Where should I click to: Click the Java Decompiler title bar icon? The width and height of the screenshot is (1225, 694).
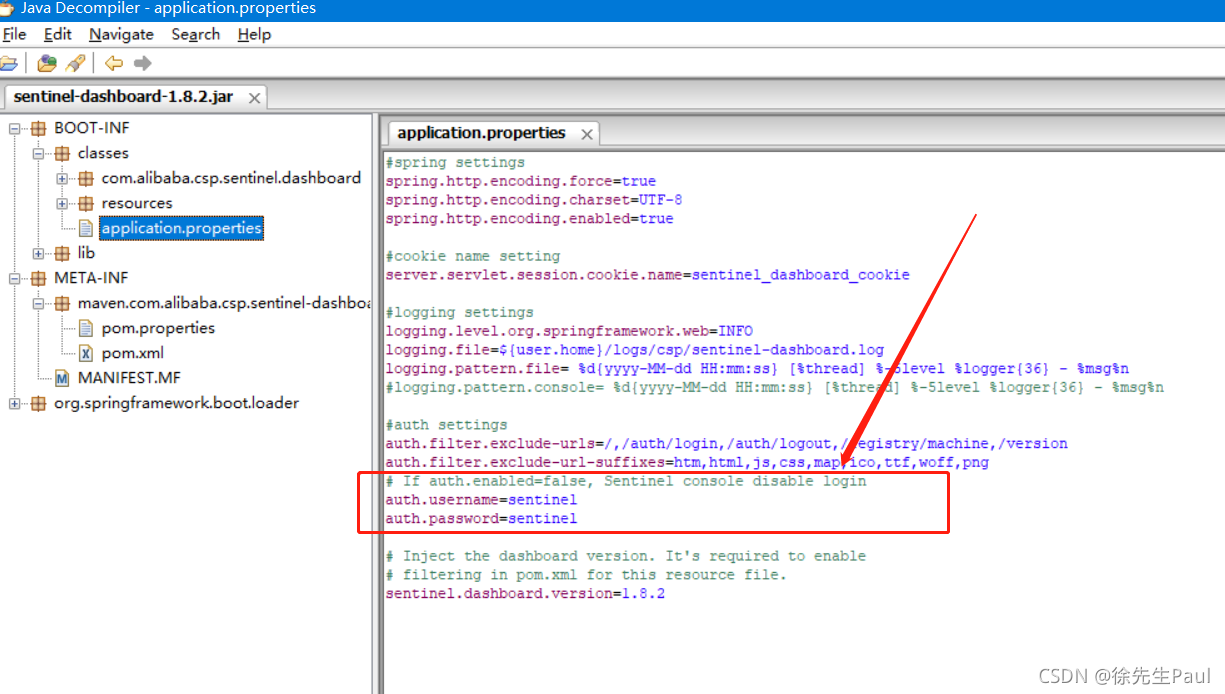[8, 8]
